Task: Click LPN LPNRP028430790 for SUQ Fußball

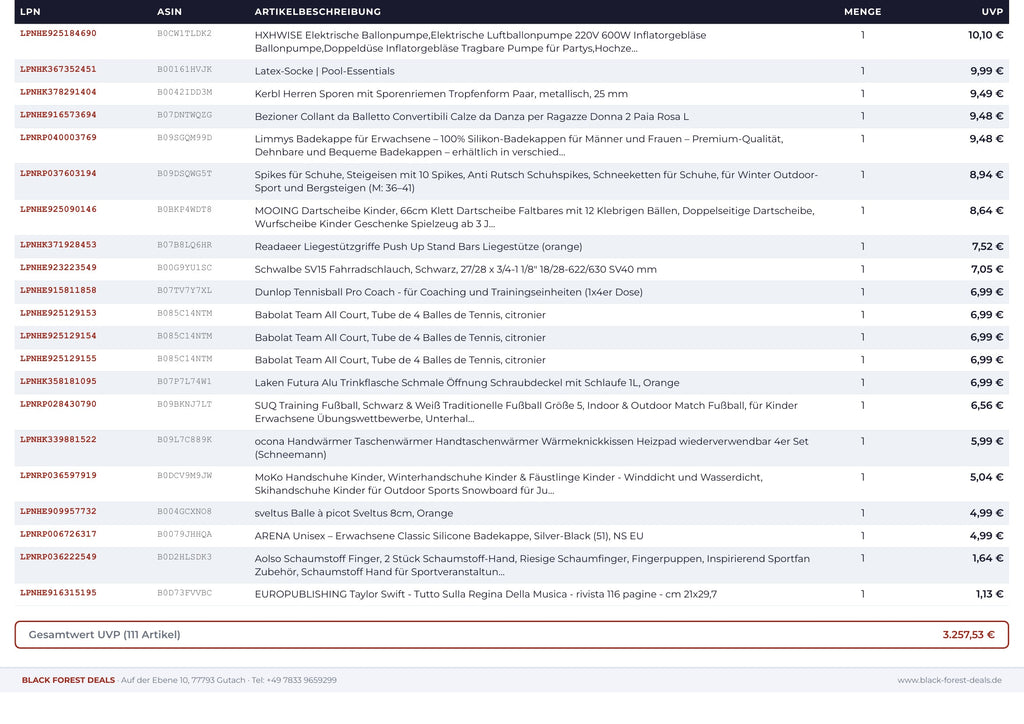Action: (x=58, y=404)
